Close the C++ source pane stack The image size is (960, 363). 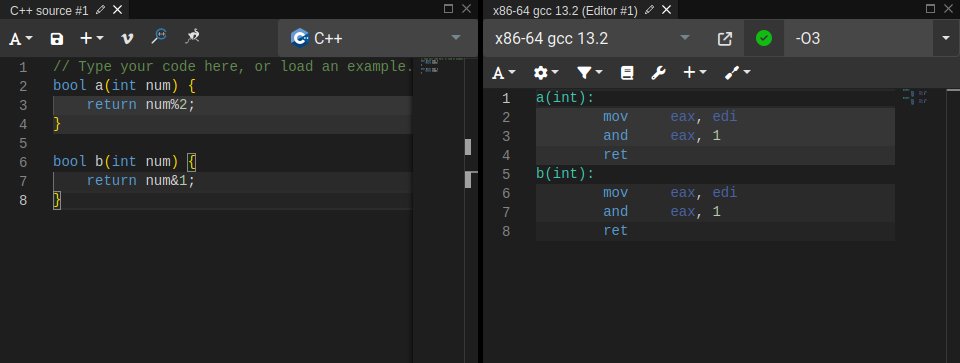pyautogui.click(x=466, y=9)
